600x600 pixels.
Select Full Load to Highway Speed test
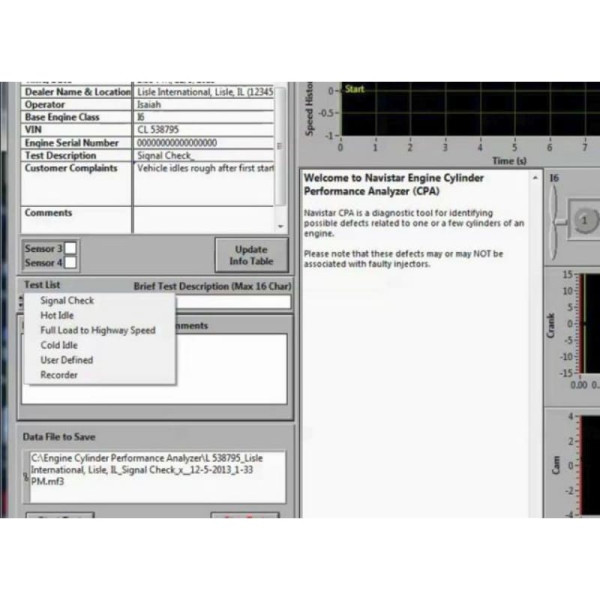pyautogui.click(x=97, y=330)
